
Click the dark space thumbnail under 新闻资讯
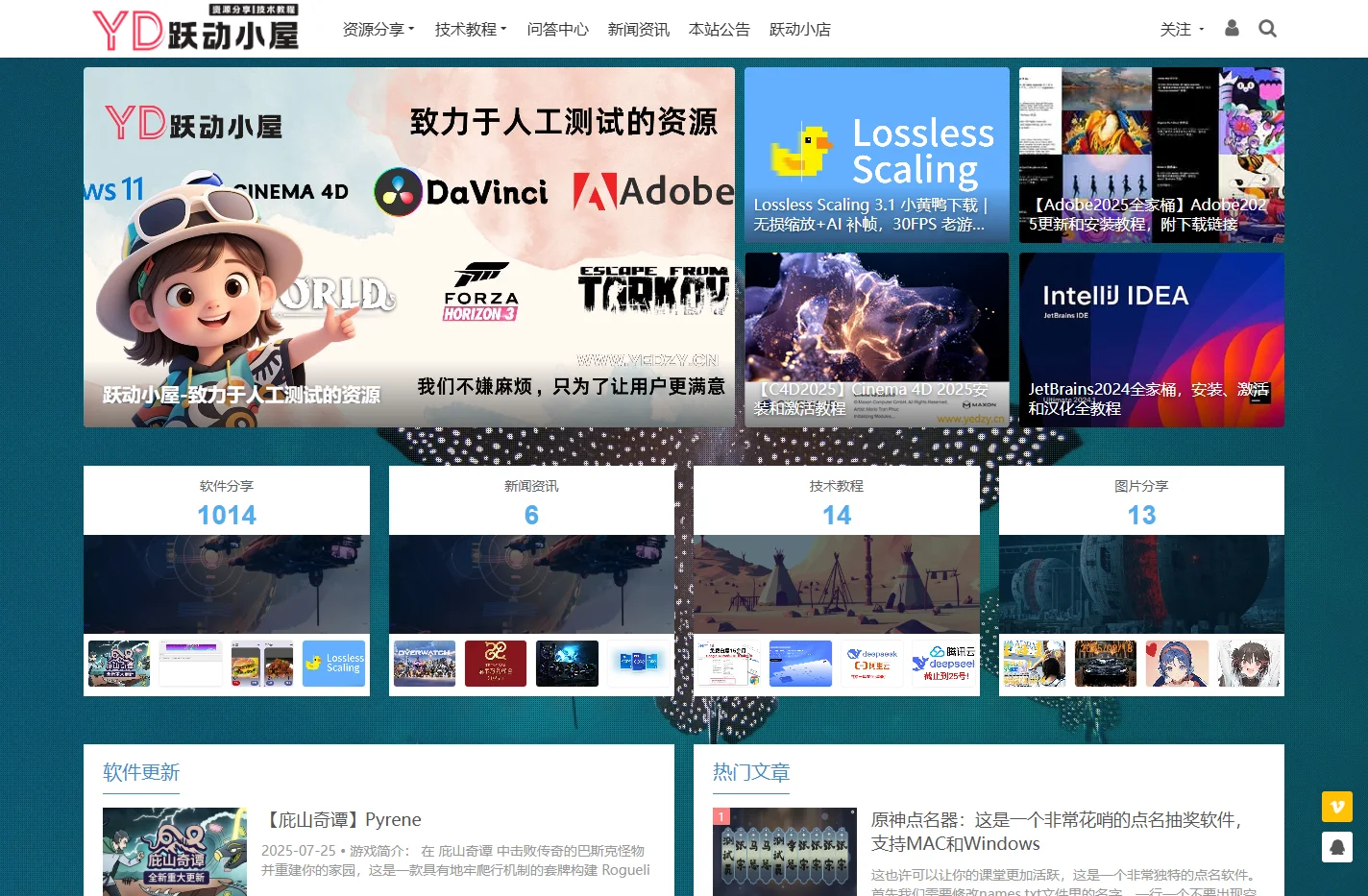[x=568, y=664]
